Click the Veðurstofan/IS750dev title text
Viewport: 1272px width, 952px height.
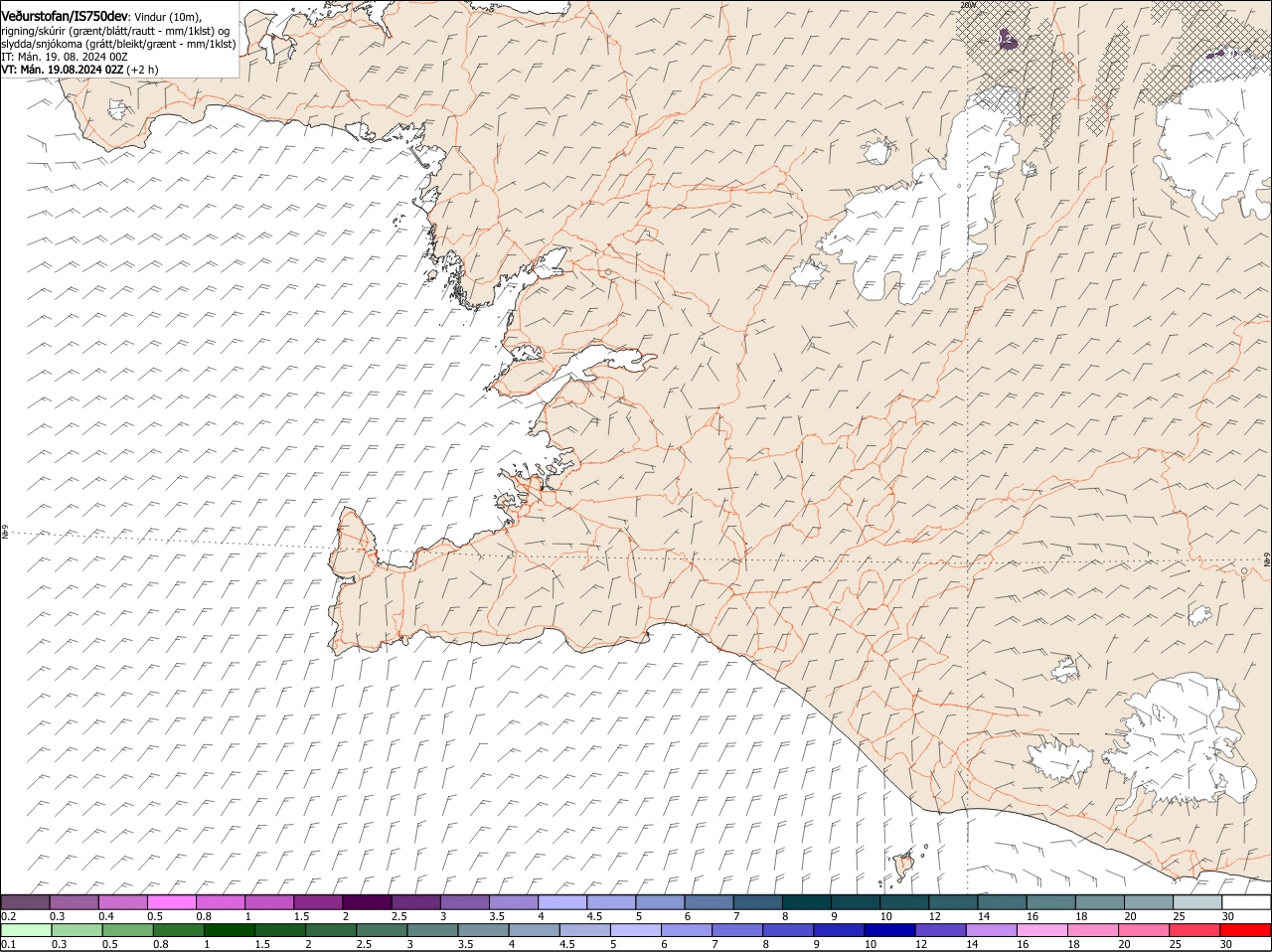(65, 17)
